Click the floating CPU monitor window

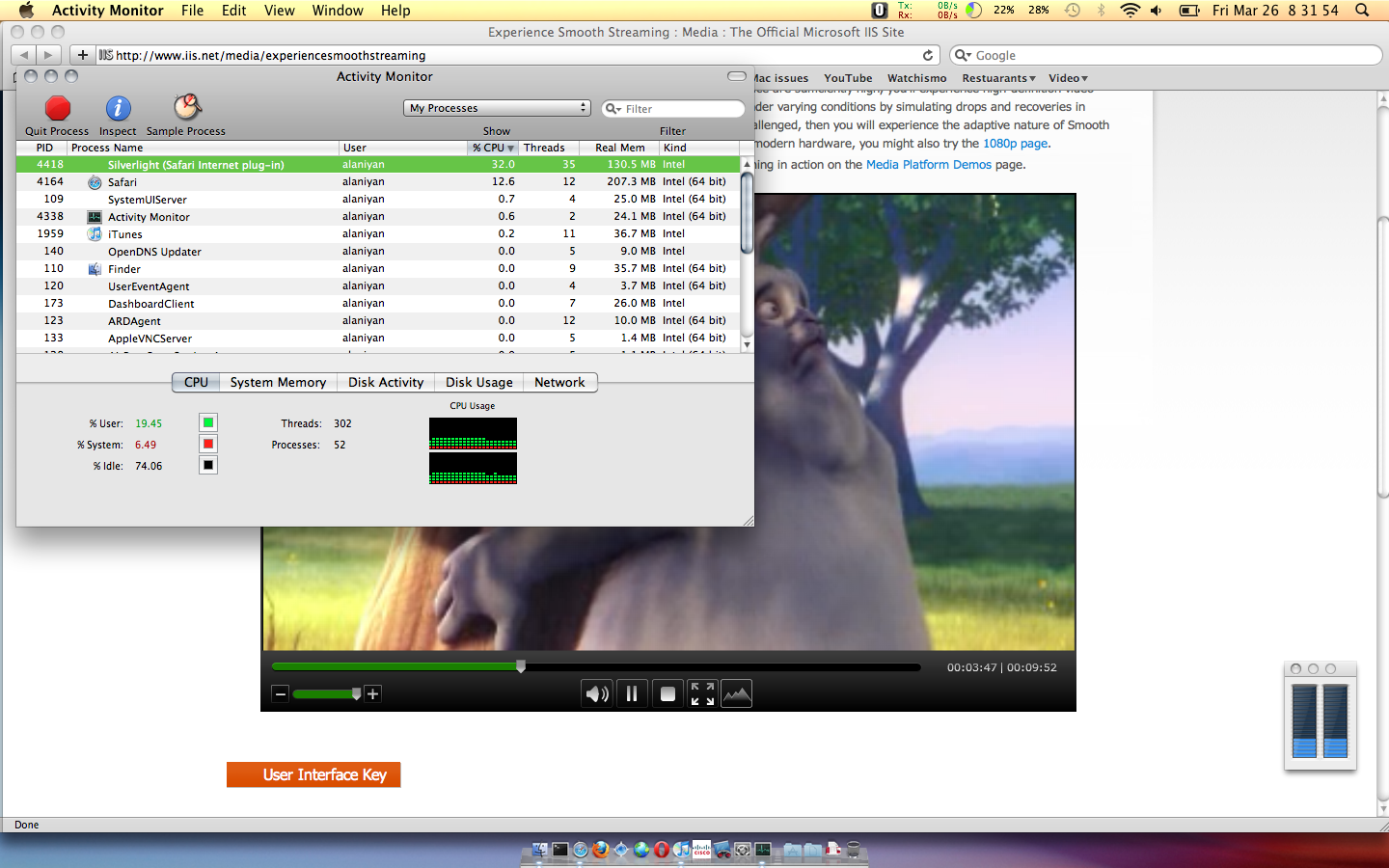point(1321,717)
